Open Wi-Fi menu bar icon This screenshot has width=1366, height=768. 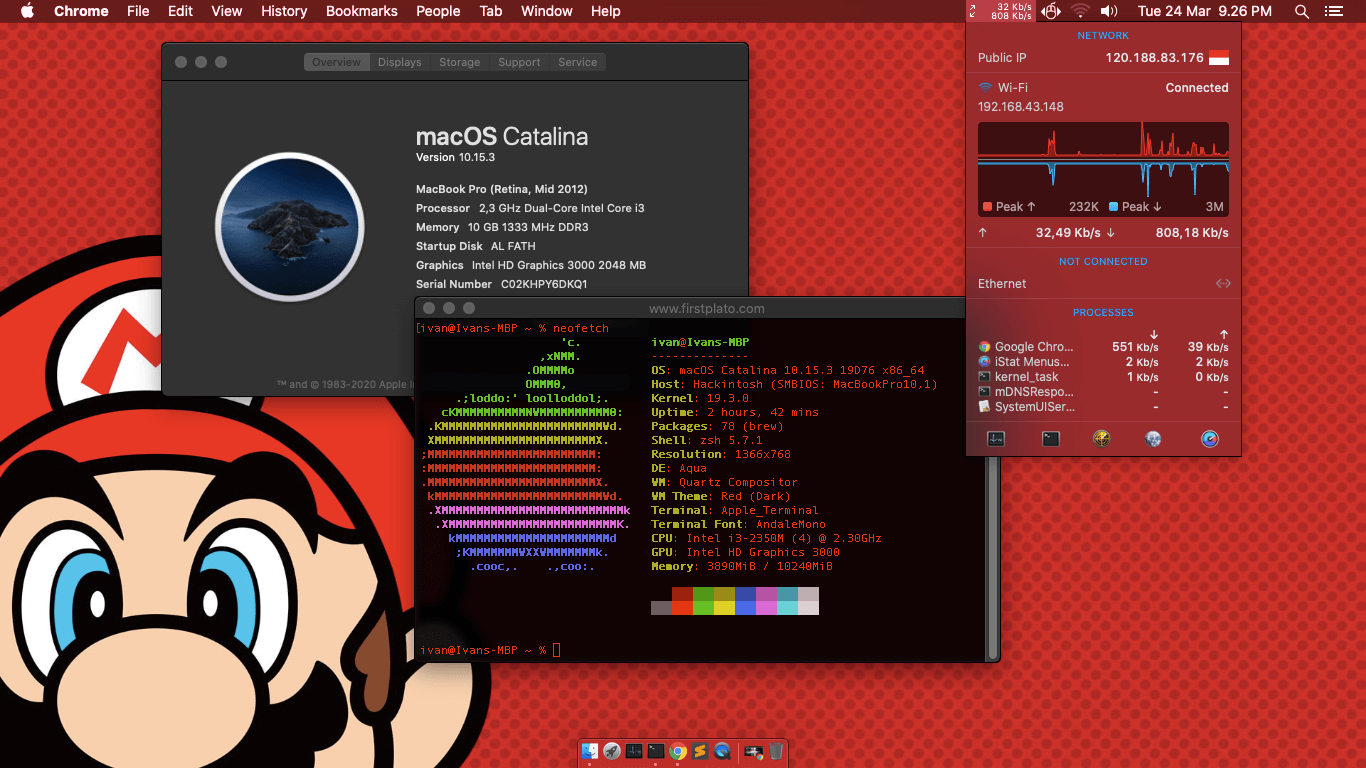click(x=1080, y=11)
